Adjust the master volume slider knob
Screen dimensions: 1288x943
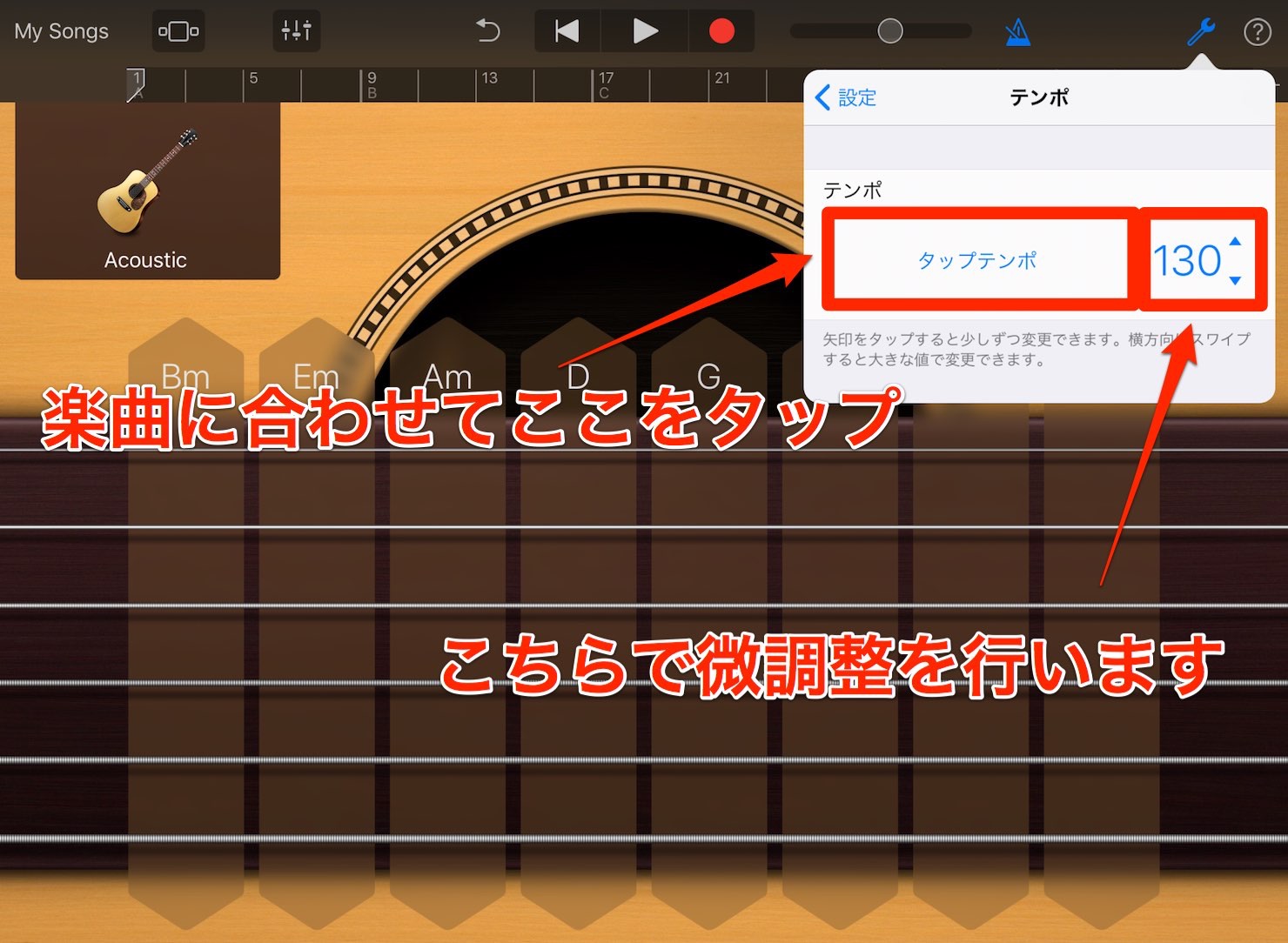[890, 31]
